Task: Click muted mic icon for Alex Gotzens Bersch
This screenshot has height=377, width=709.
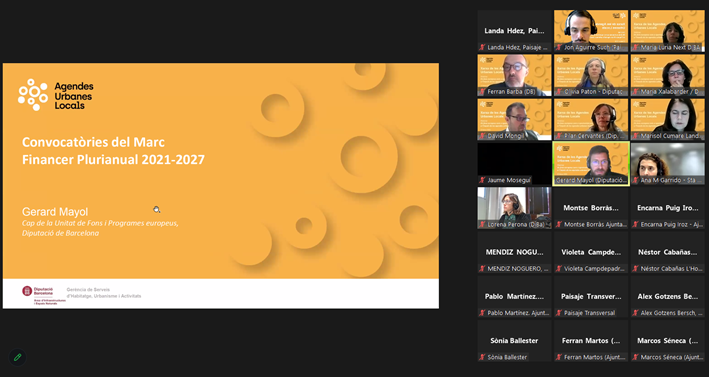Action: (x=636, y=313)
